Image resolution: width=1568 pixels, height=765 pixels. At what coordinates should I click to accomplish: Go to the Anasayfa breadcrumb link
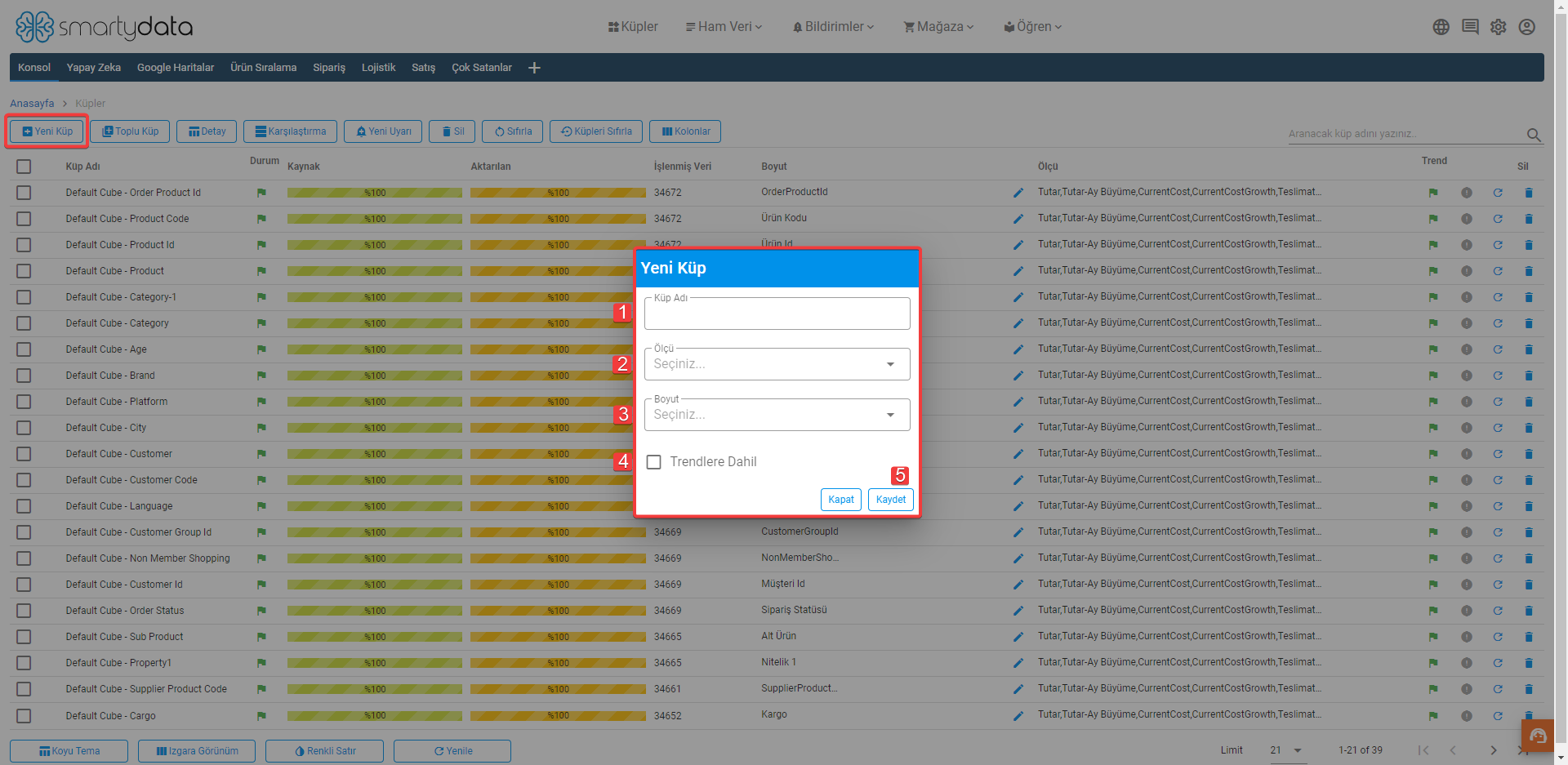click(32, 104)
